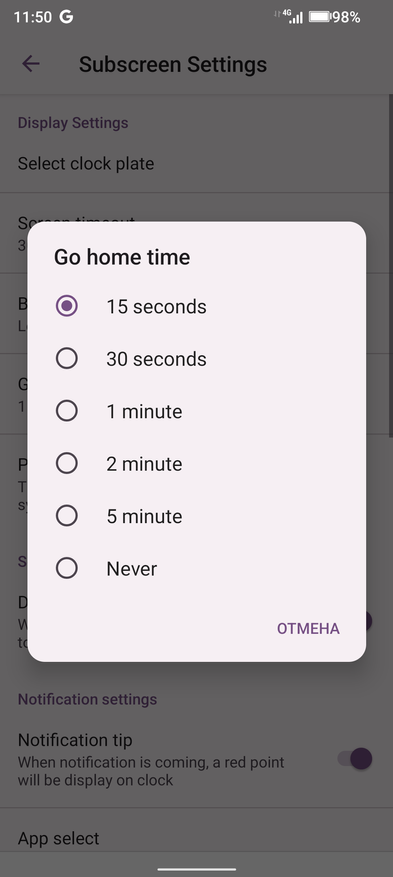393x877 pixels.
Task: Click the Notification tip description text
Action: pyautogui.click(x=151, y=771)
